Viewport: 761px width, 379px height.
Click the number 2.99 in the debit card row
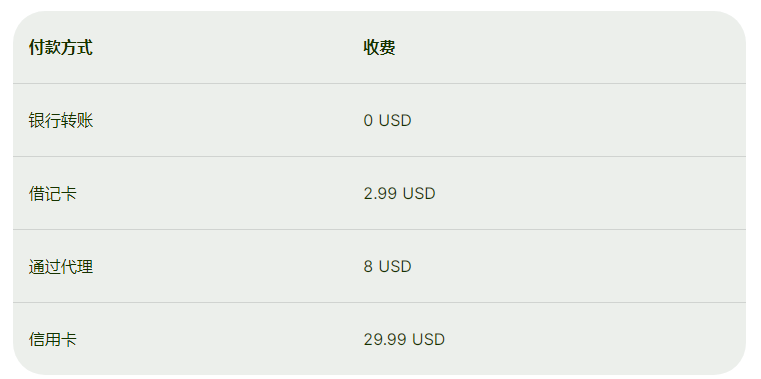pos(380,194)
